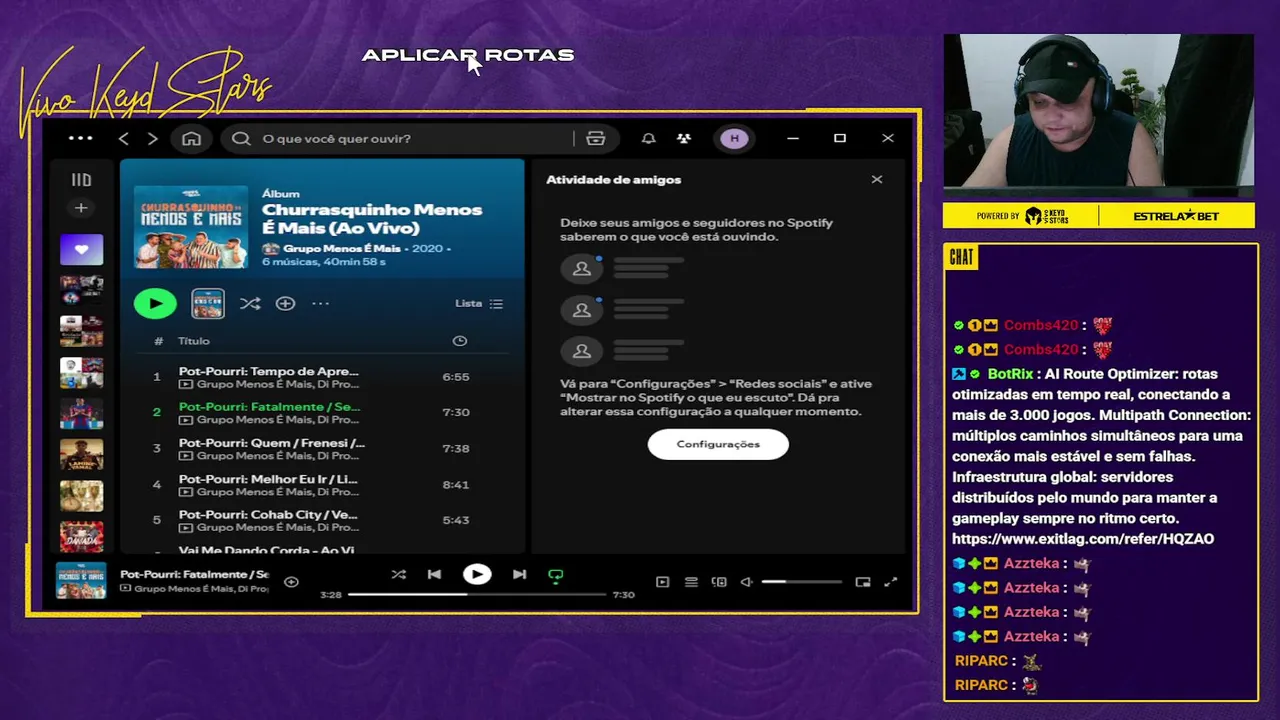Click the search magnifier icon
This screenshot has width=1280, height=720.
(x=241, y=138)
